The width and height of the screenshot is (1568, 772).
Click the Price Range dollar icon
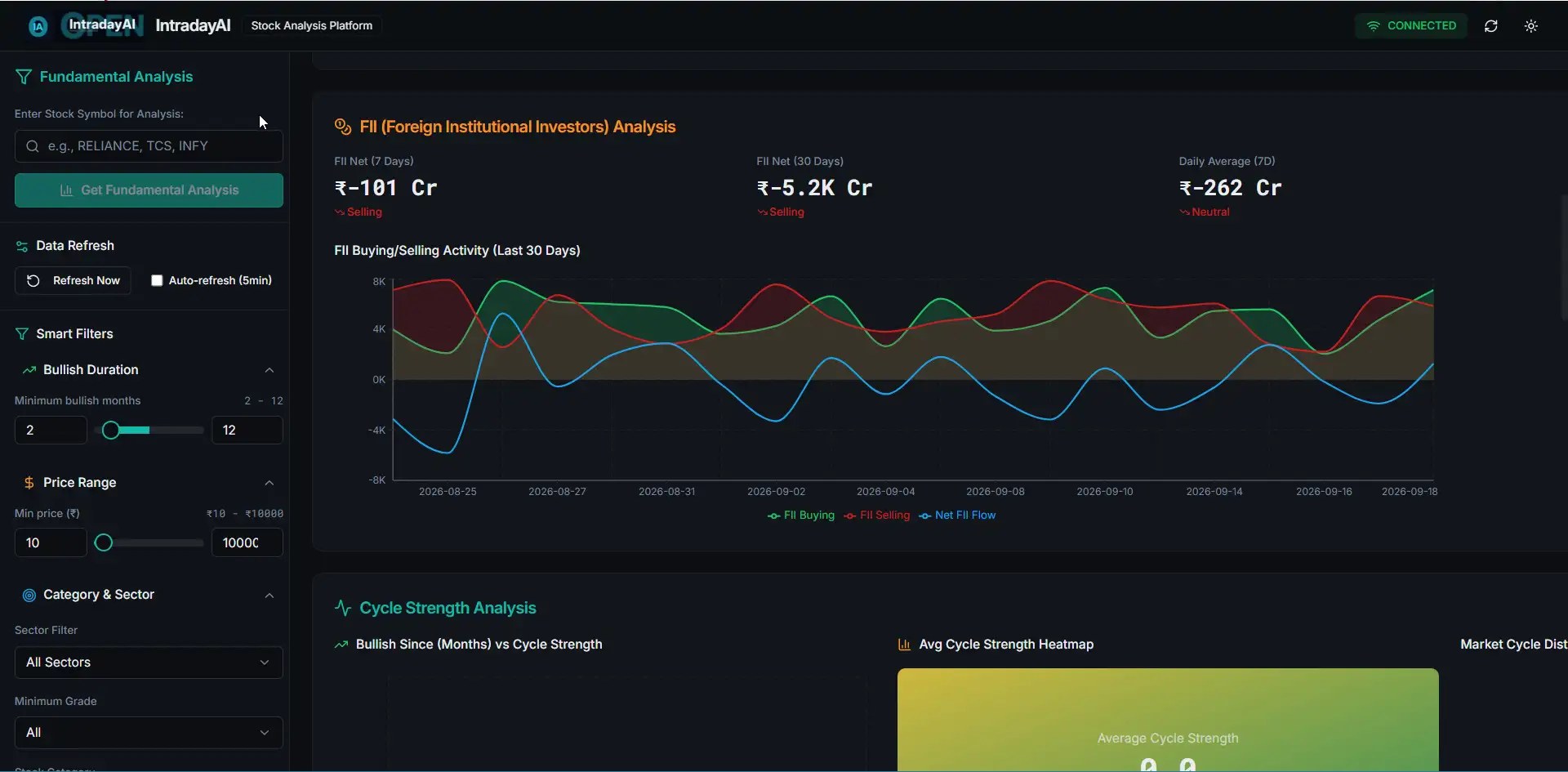point(29,483)
